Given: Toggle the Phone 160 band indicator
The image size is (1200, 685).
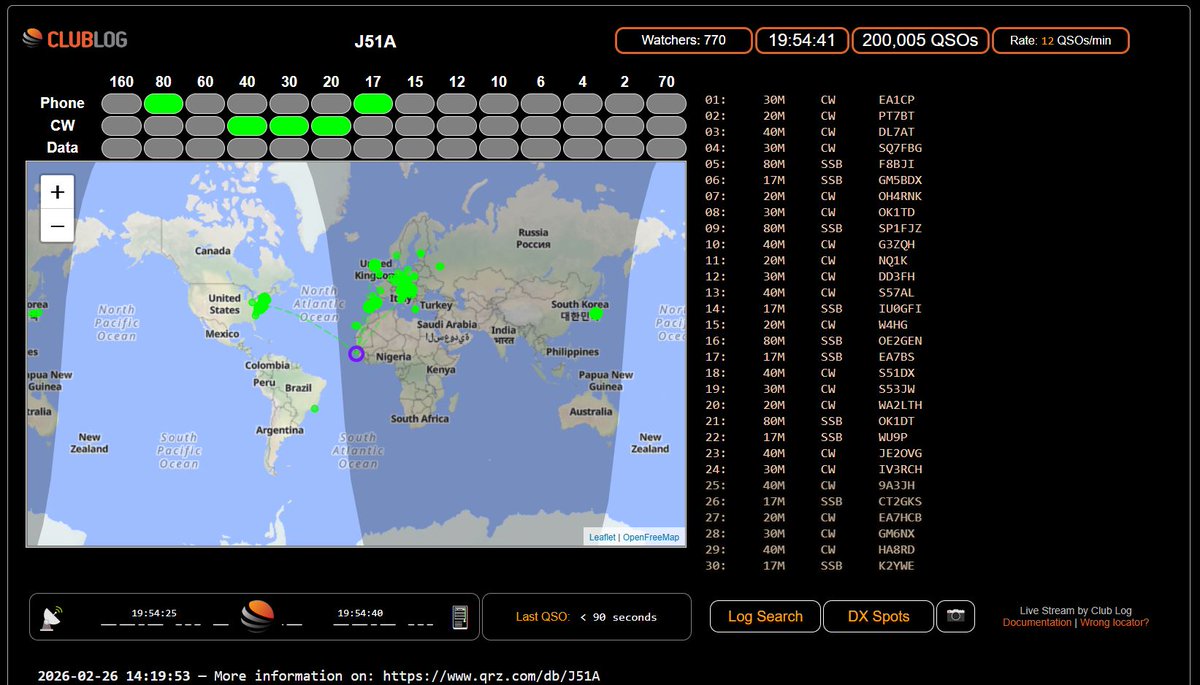Looking at the screenshot, I should [x=121, y=103].
